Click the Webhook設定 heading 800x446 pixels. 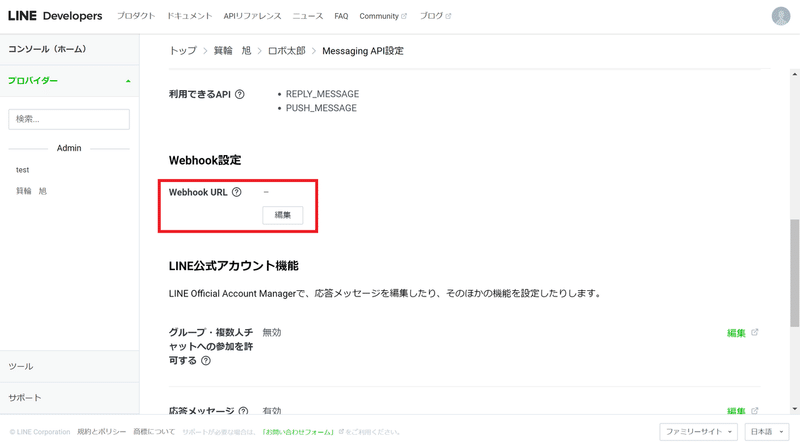tap(205, 160)
